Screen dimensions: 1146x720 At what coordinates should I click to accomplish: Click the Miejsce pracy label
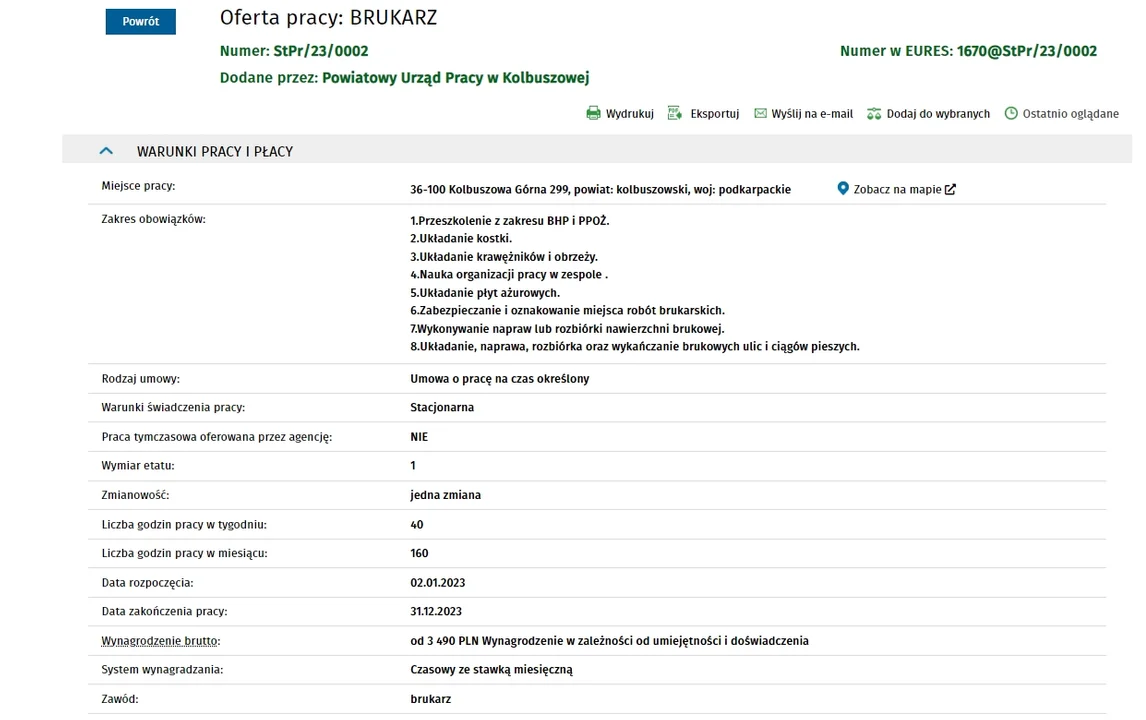tap(138, 186)
